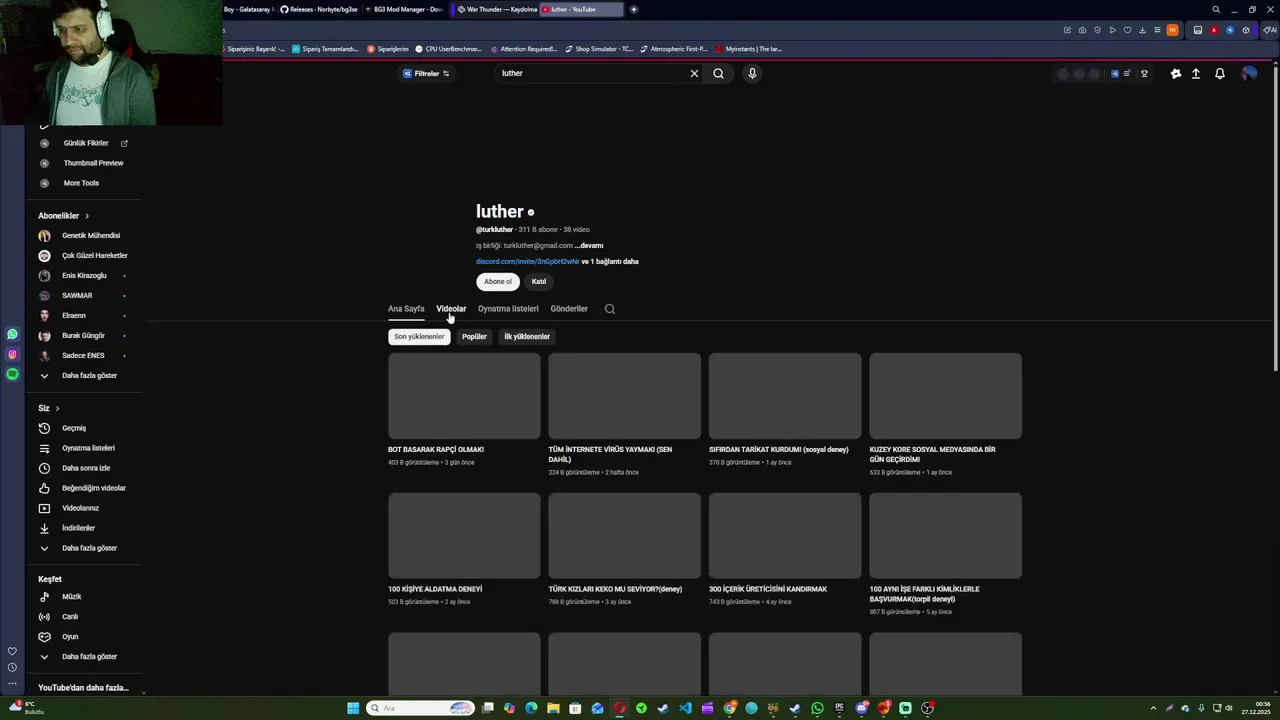Image resolution: width=1280 pixels, height=720 pixels.
Task: Select the İlk yüklenenler sort chip
Action: [x=527, y=337]
